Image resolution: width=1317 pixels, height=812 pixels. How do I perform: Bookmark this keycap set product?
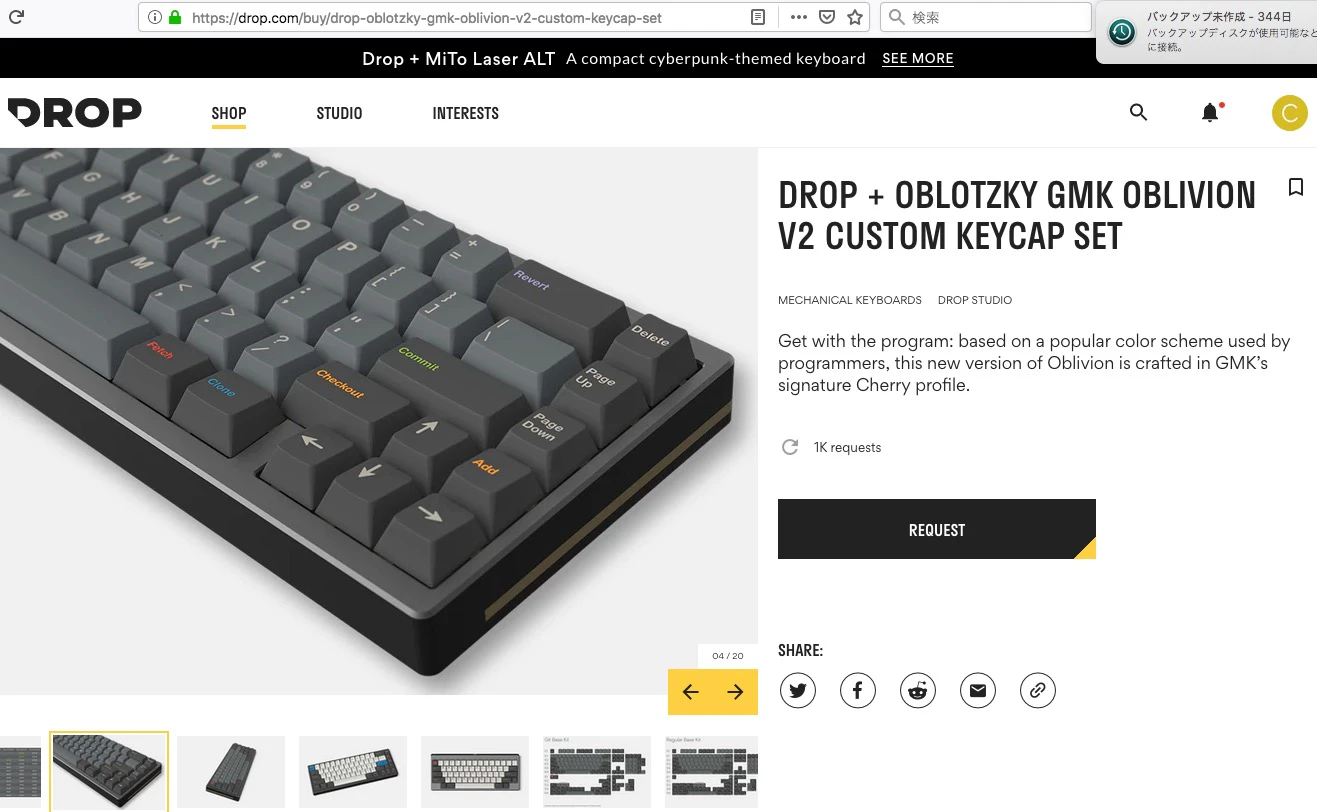coord(1296,187)
